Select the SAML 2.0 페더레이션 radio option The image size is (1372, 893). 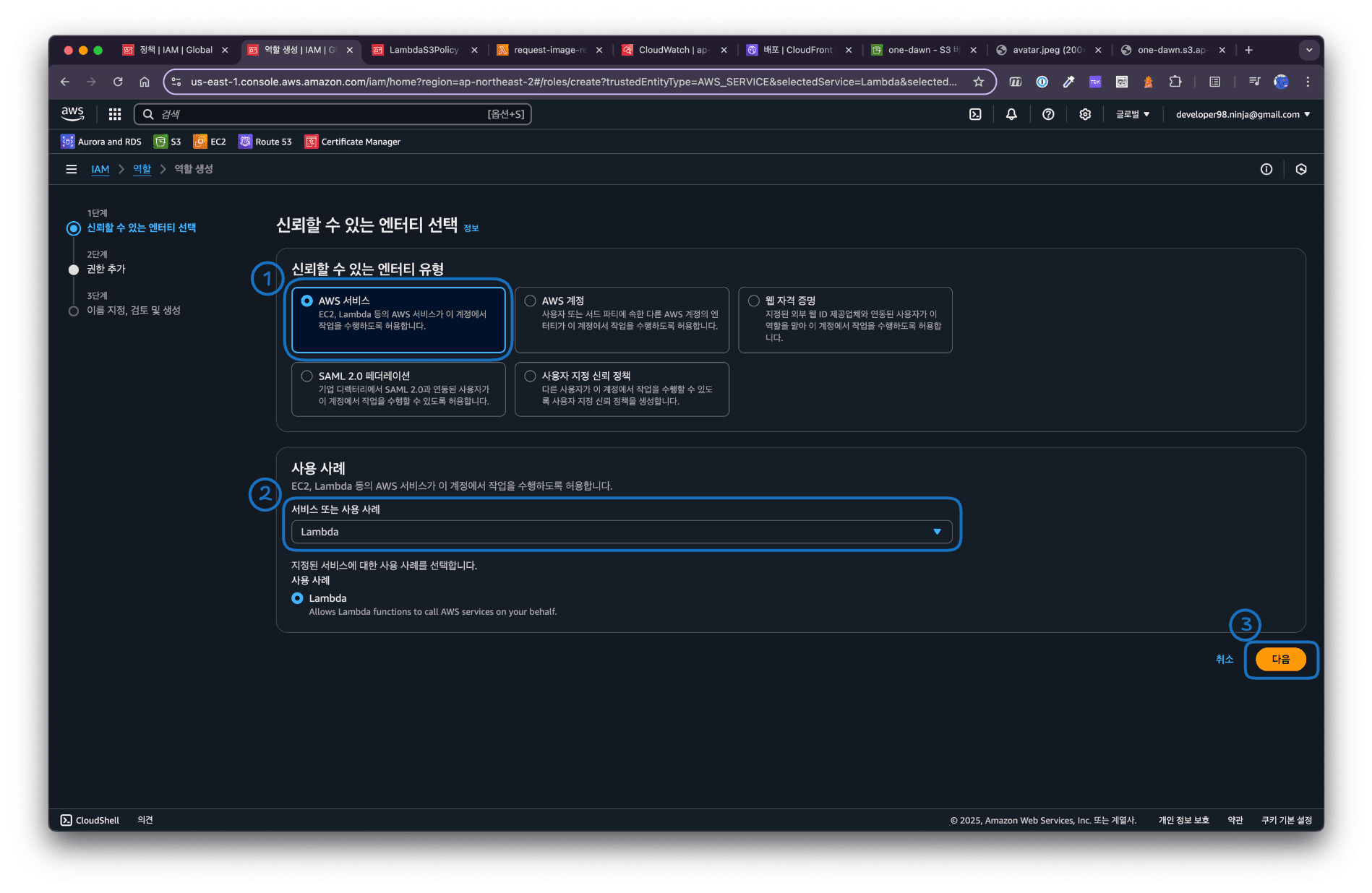pyautogui.click(x=307, y=376)
